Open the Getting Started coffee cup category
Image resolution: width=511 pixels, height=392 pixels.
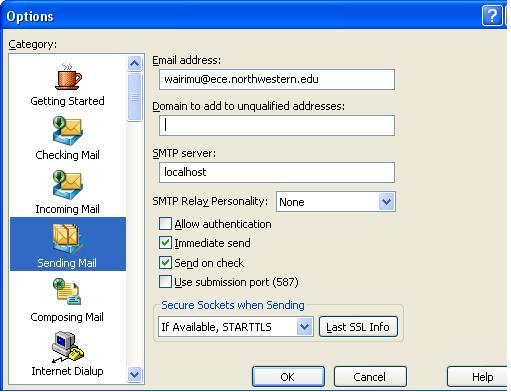[68, 76]
